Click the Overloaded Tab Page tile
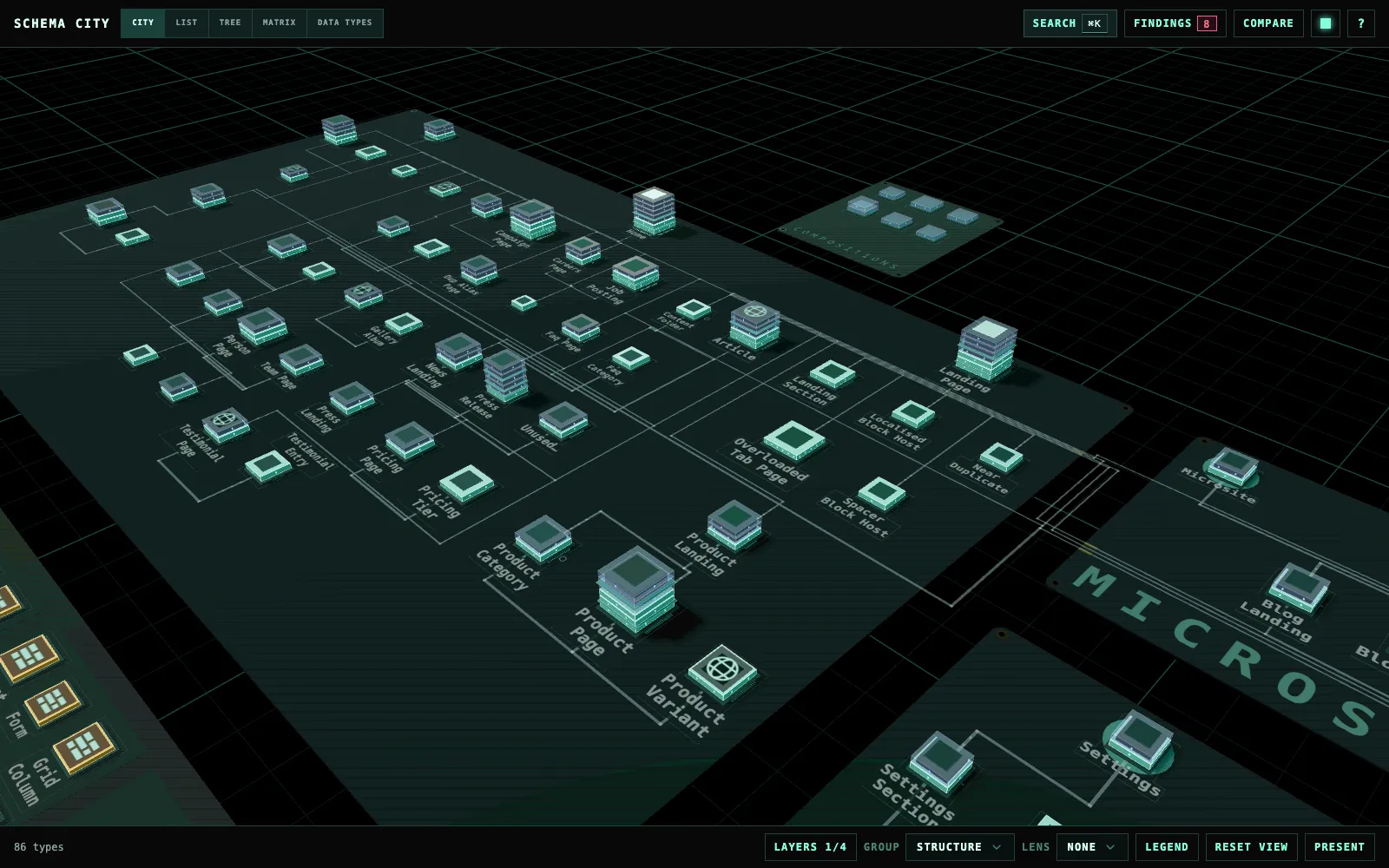This screenshot has height=868, width=1389. [x=794, y=439]
